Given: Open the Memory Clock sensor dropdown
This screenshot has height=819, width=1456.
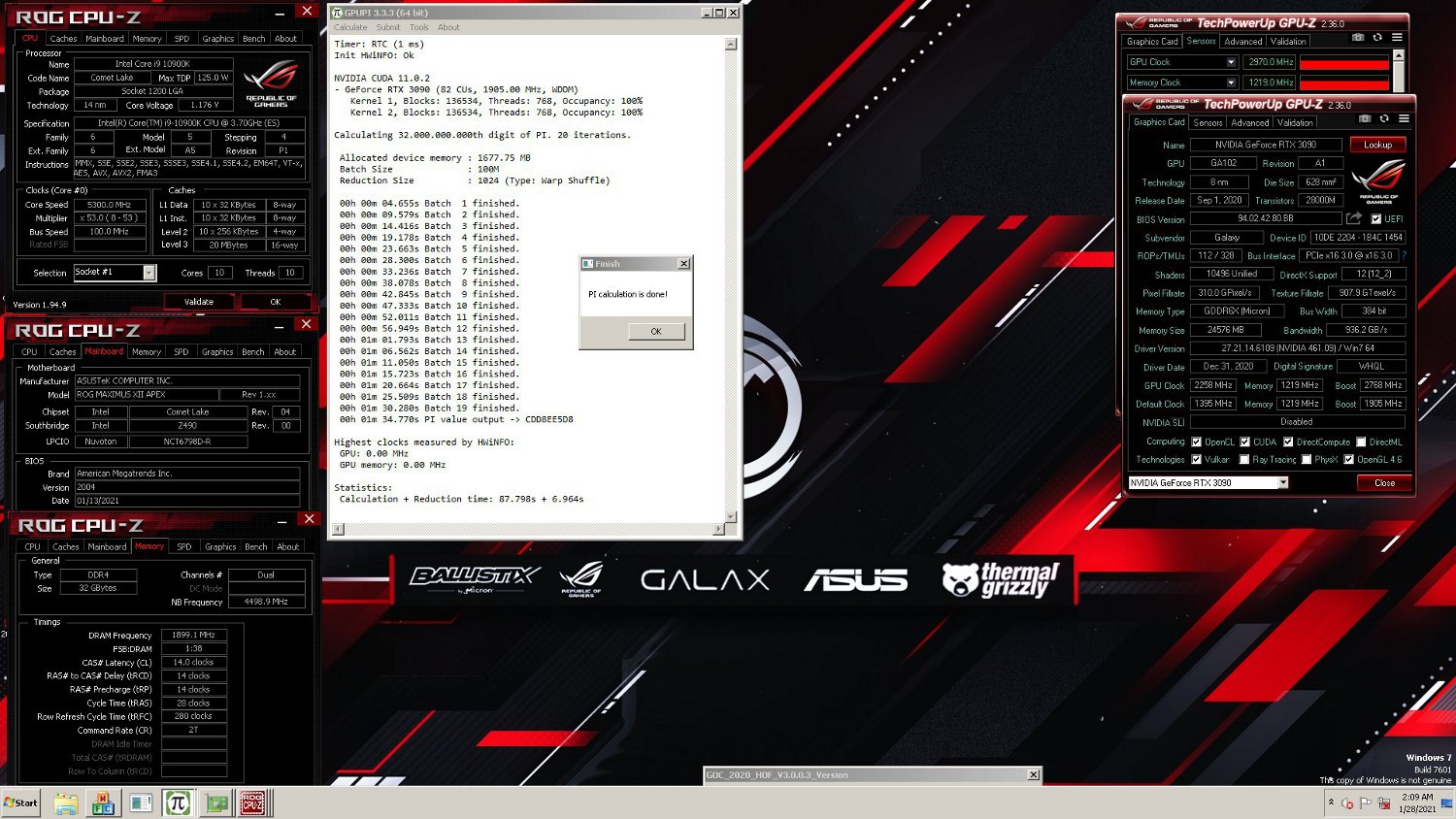Looking at the screenshot, I should click(x=1231, y=82).
